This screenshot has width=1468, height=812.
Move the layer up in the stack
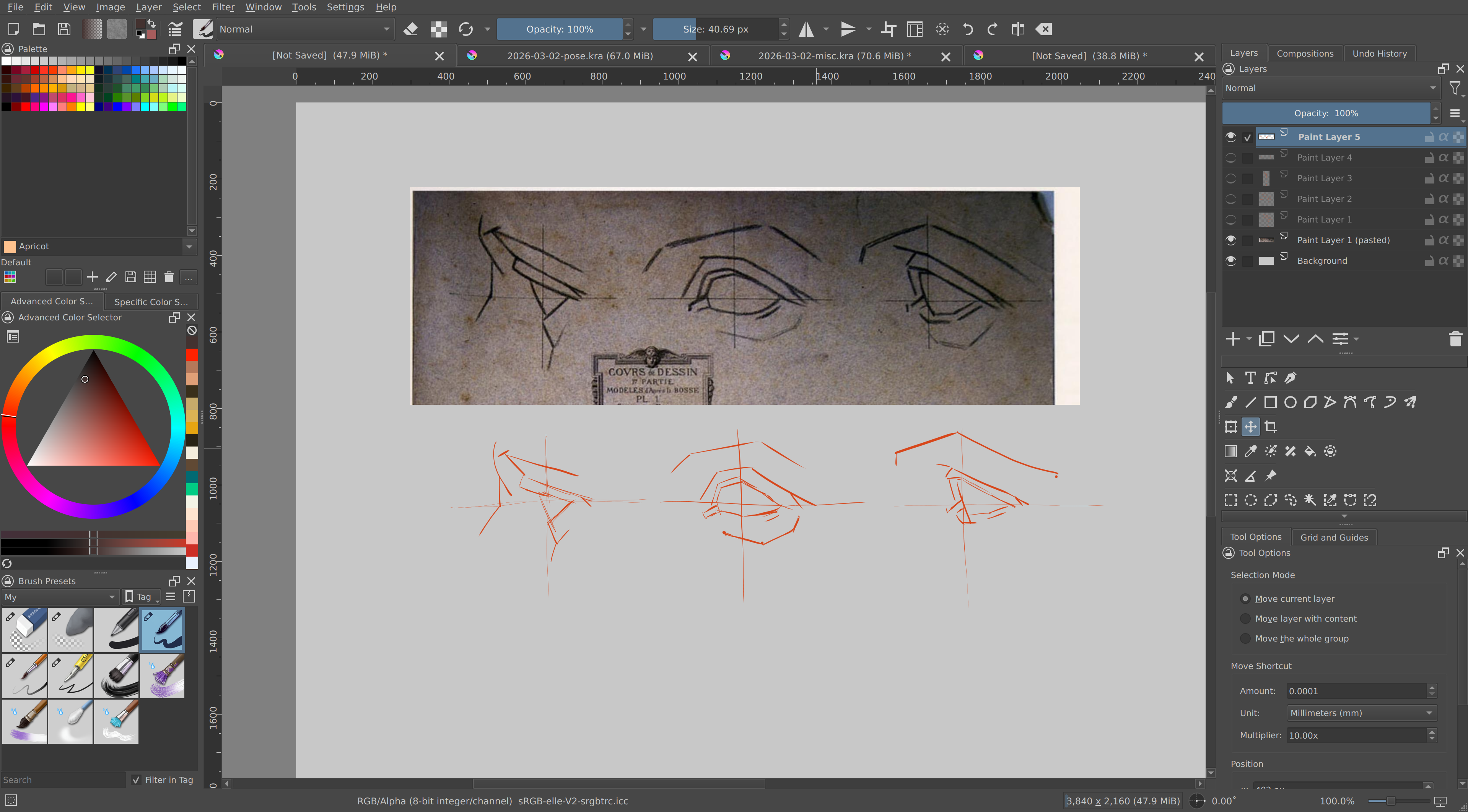click(1315, 339)
